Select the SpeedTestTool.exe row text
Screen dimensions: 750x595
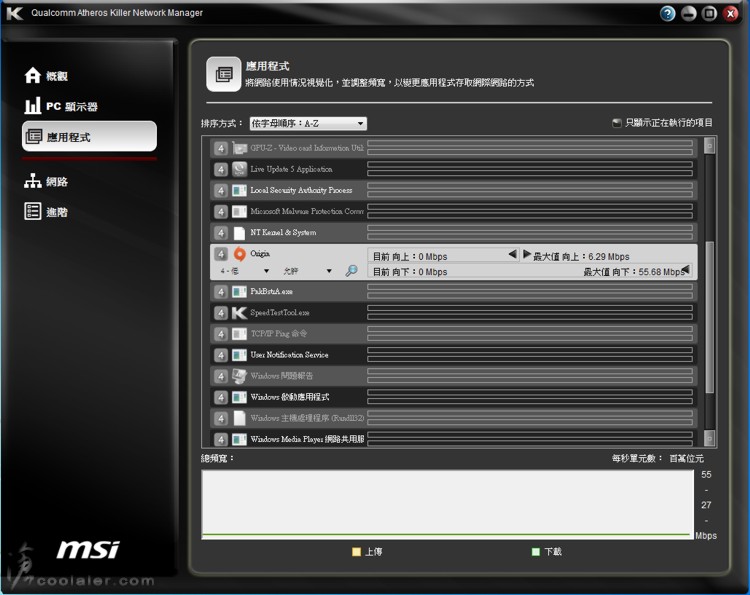(x=280, y=313)
